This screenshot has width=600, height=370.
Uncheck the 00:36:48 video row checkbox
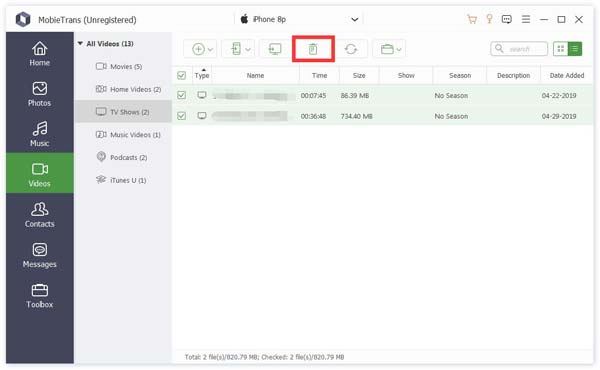(x=182, y=116)
